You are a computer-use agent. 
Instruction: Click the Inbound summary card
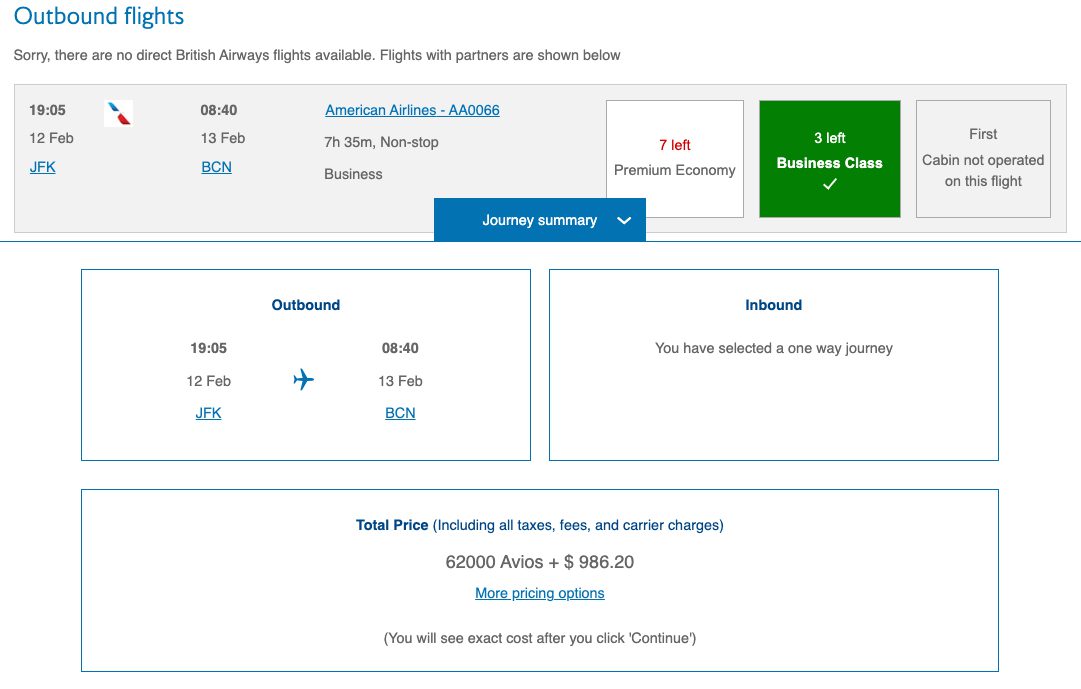(772, 364)
